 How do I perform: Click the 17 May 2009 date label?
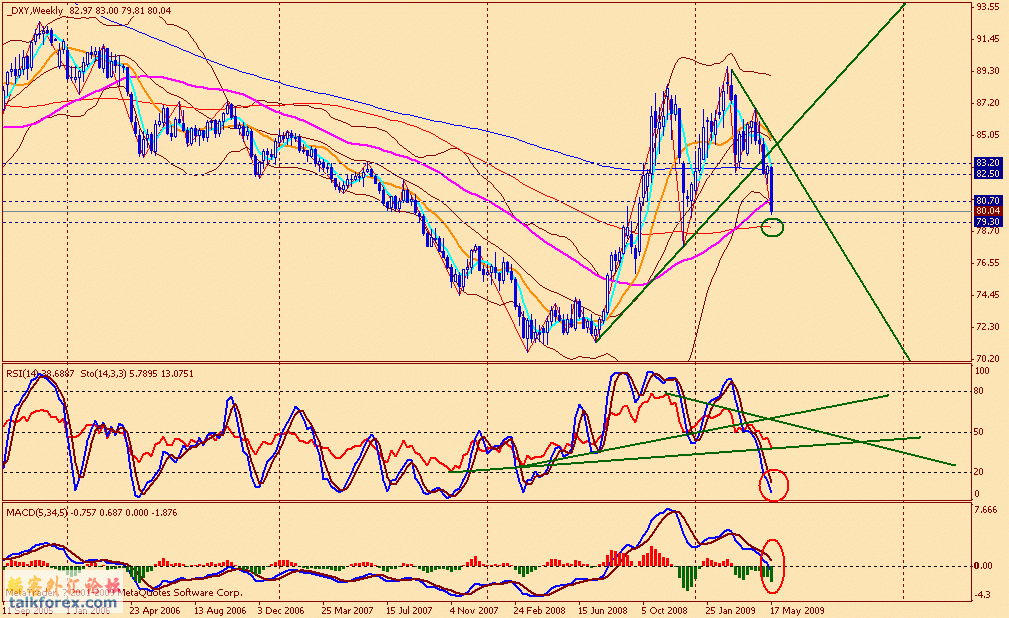point(798,610)
